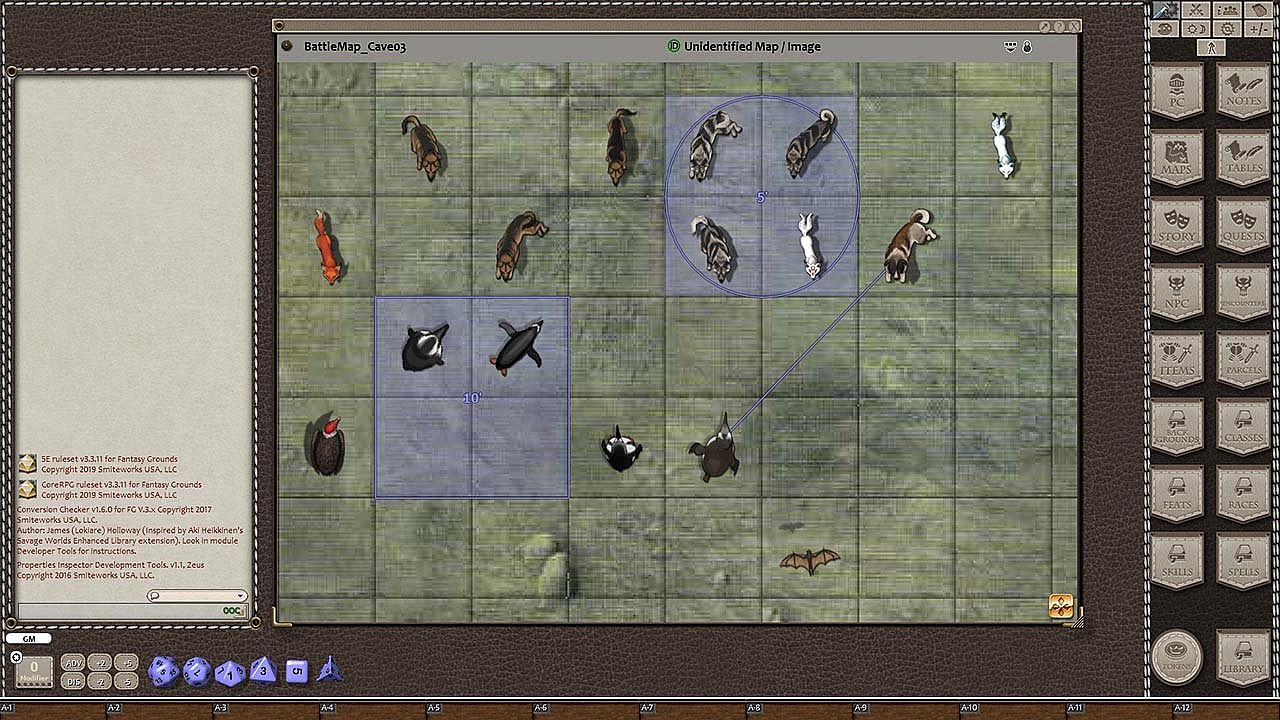Click the asterisk button above the Modifier box

tap(16, 657)
